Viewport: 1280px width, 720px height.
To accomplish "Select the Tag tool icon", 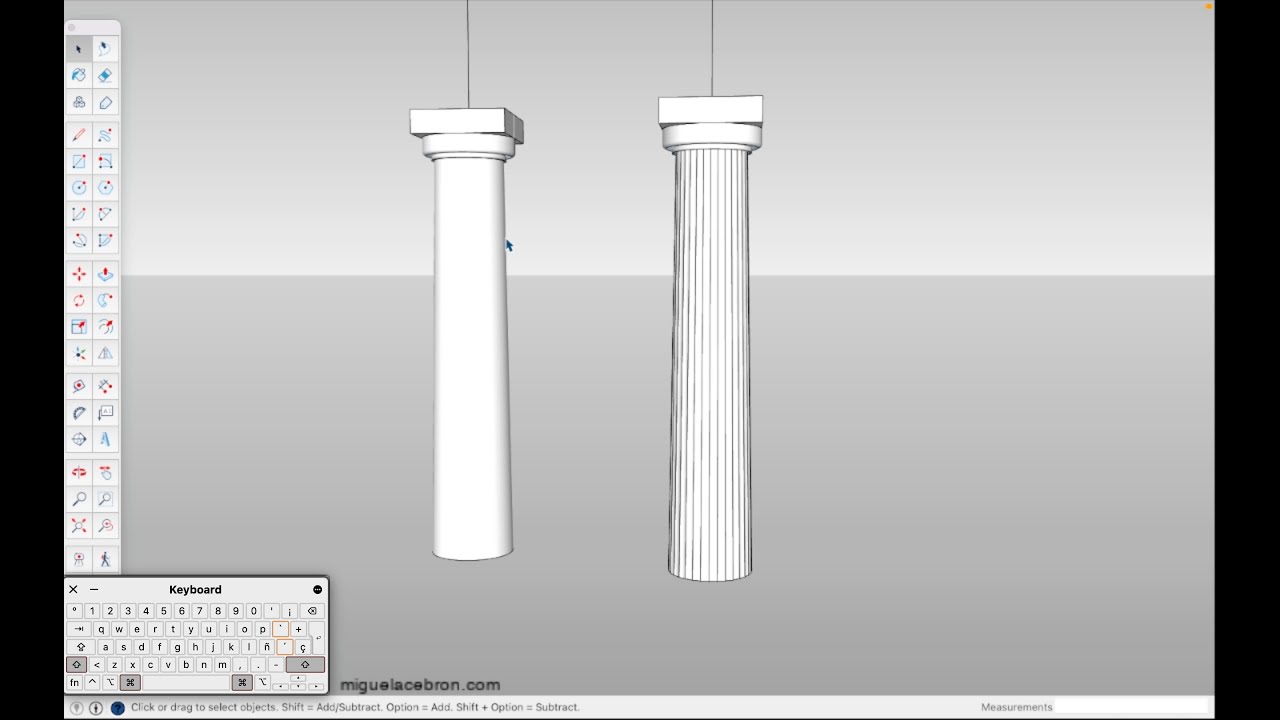I will point(105,102).
